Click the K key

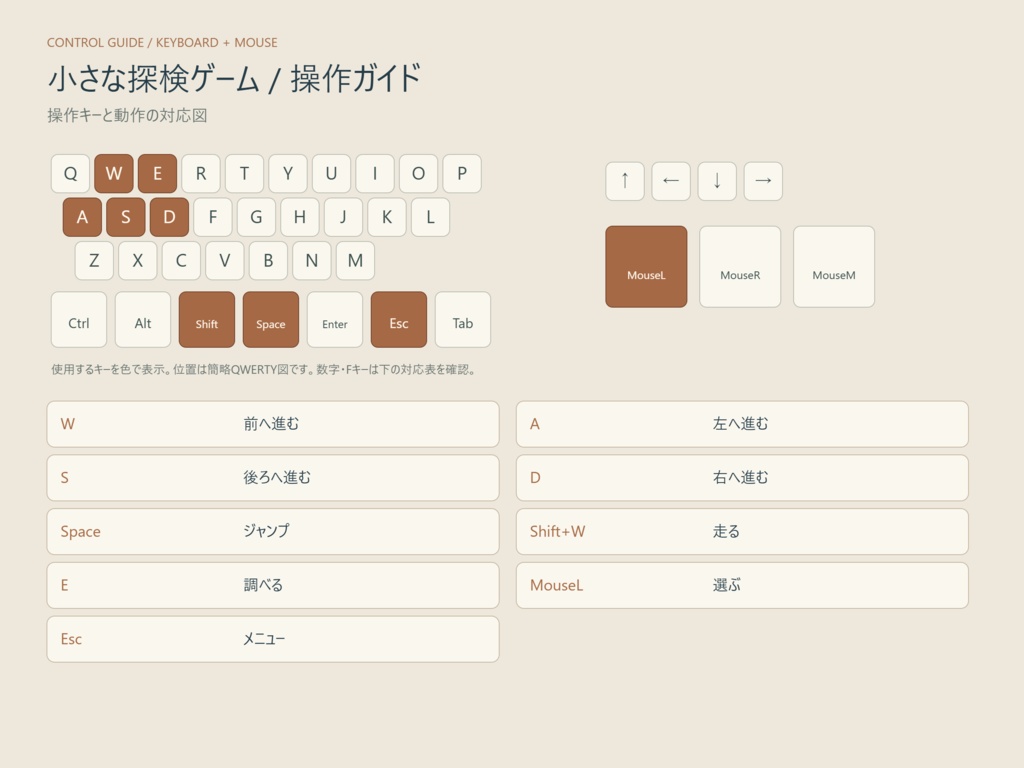tap(387, 217)
